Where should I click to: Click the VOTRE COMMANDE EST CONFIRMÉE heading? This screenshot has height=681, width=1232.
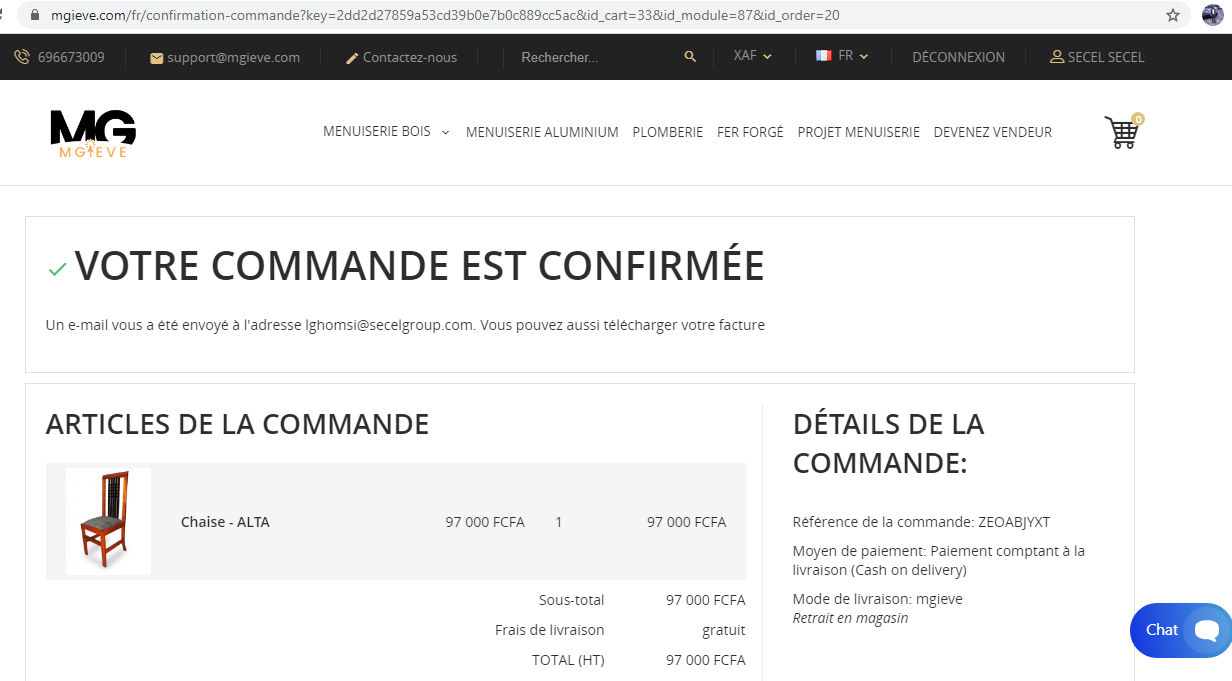coord(420,266)
